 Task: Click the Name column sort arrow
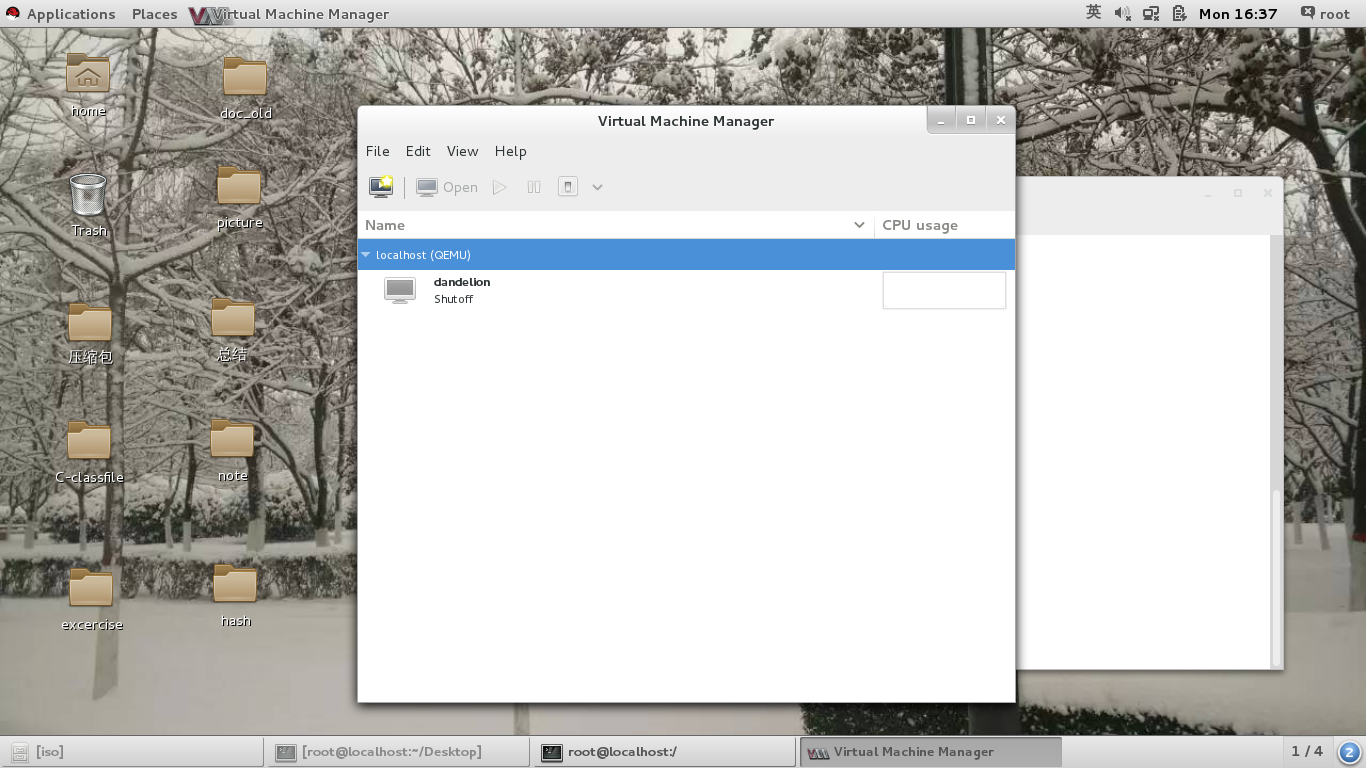point(859,225)
